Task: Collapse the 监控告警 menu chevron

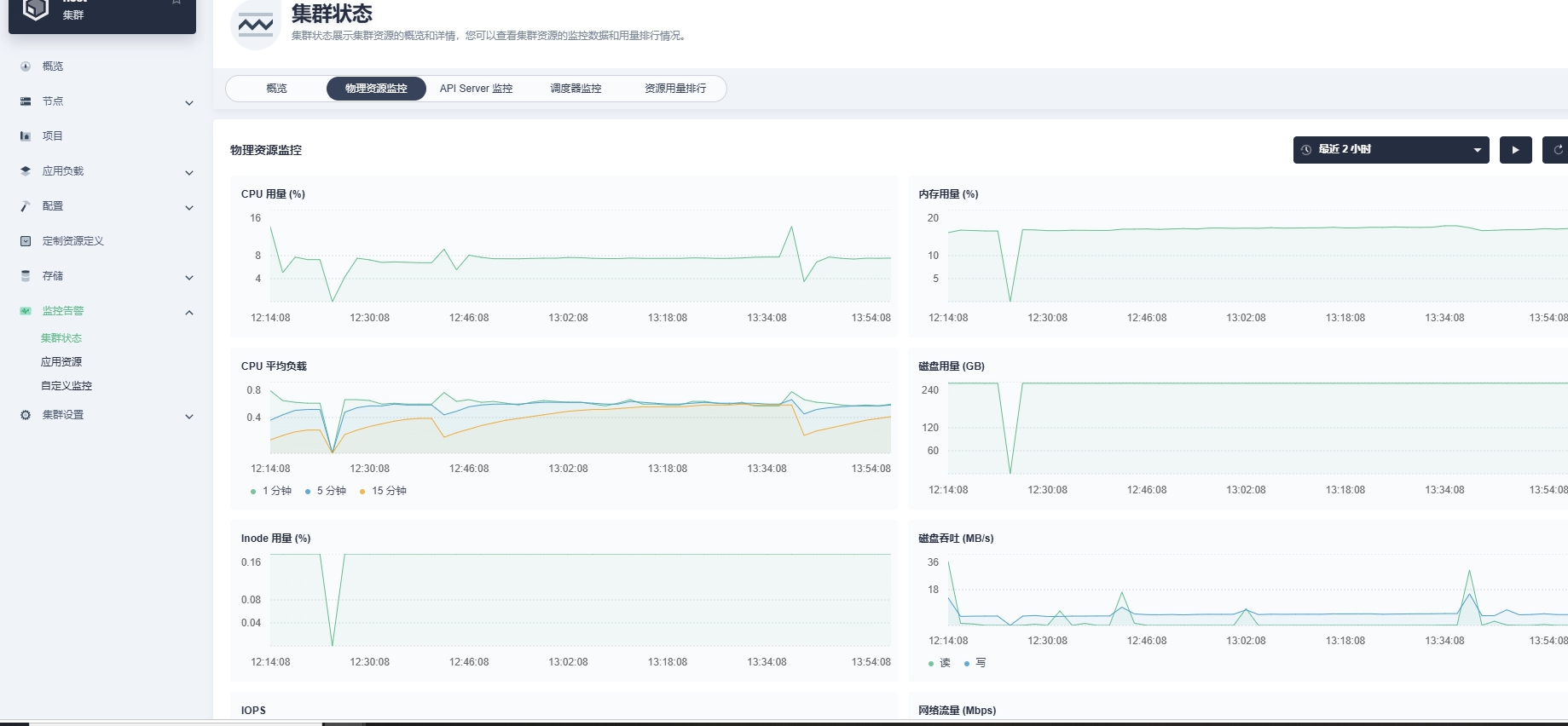Action: pos(189,313)
